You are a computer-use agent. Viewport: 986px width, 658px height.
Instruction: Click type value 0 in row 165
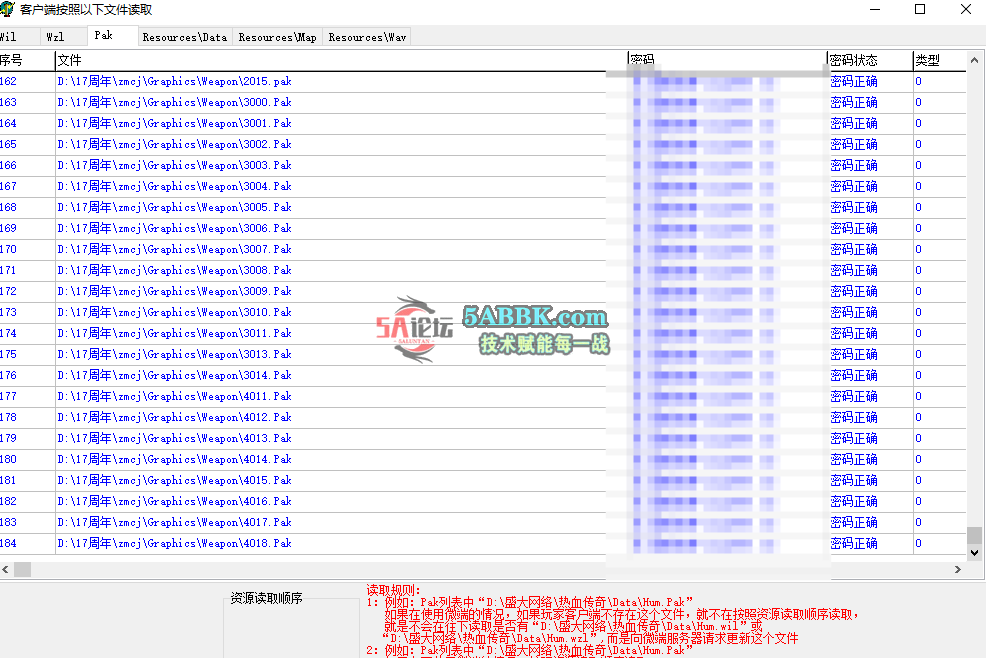[x=919, y=144]
